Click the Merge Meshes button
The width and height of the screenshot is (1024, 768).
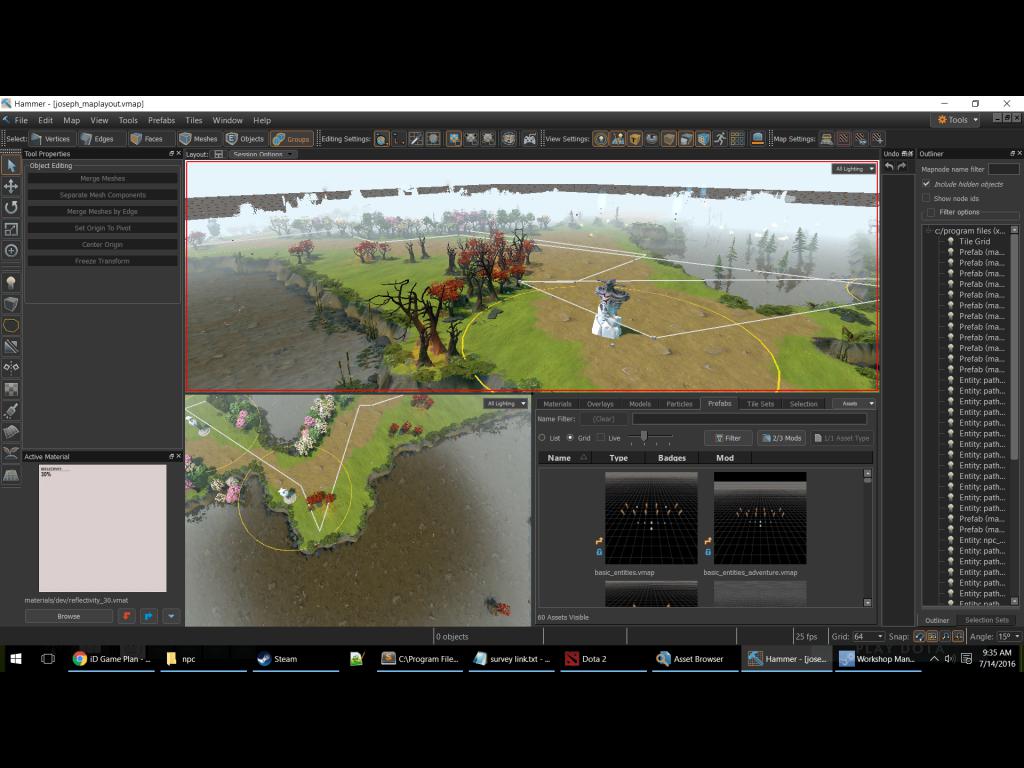pyautogui.click(x=103, y=178)
